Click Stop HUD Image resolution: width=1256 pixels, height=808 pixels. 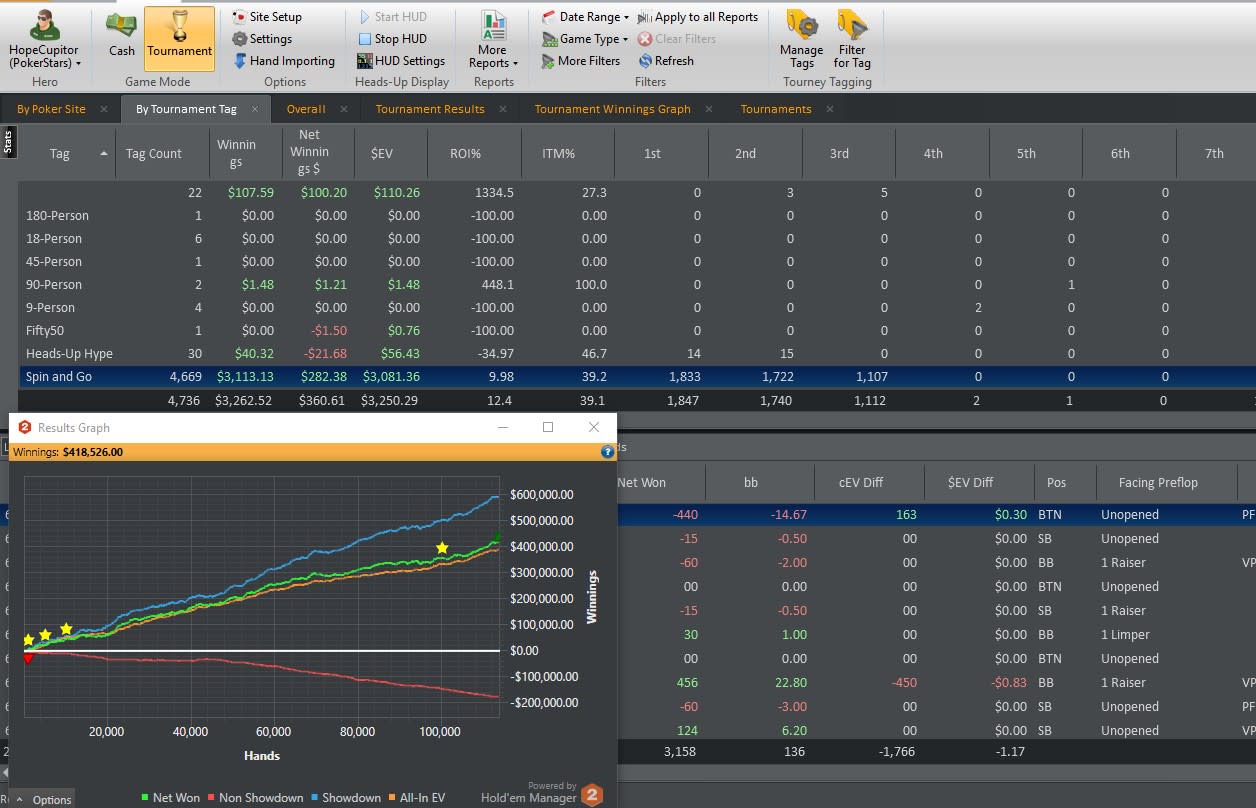pos(392,39)
